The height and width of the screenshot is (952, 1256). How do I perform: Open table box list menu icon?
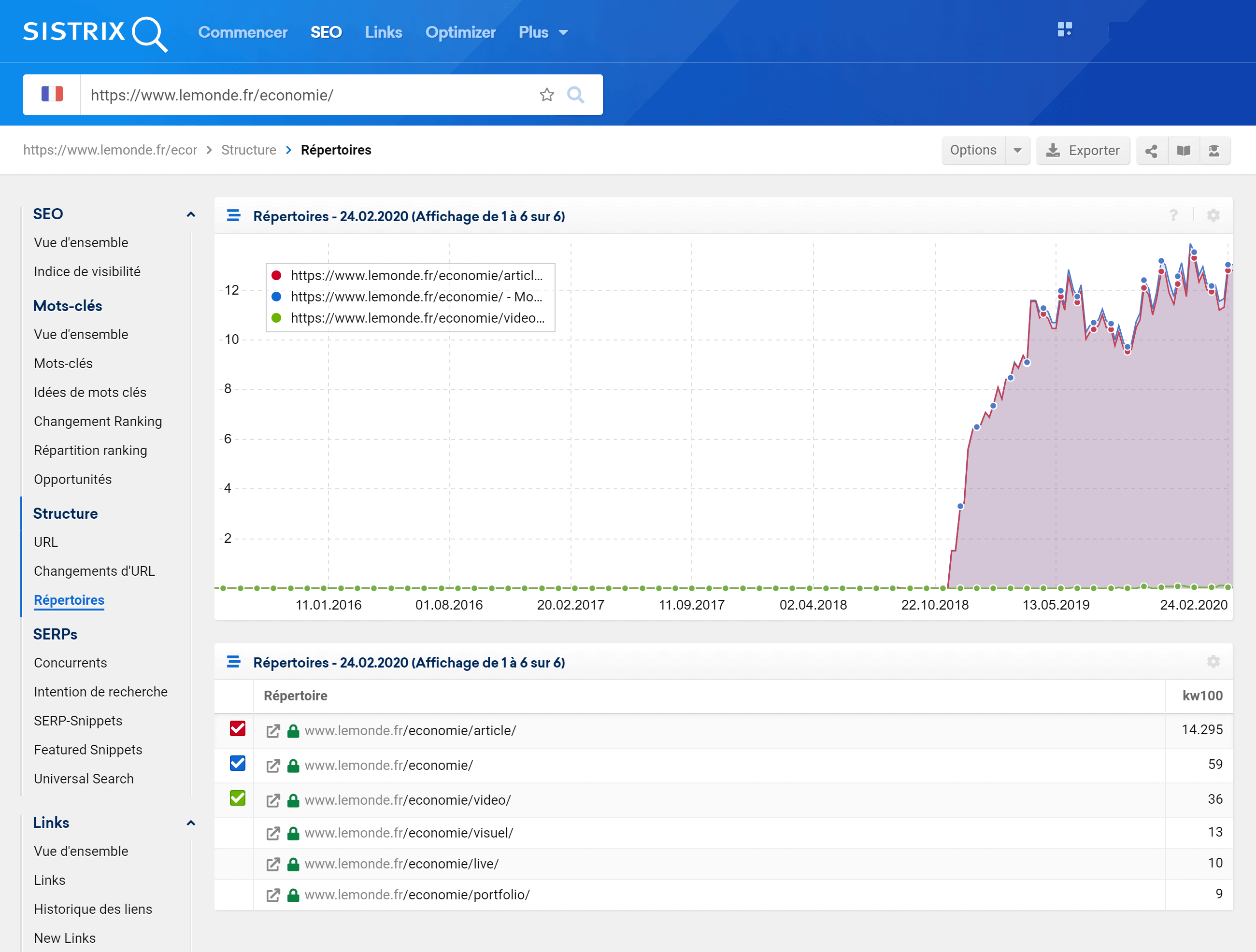click(233, 662)
